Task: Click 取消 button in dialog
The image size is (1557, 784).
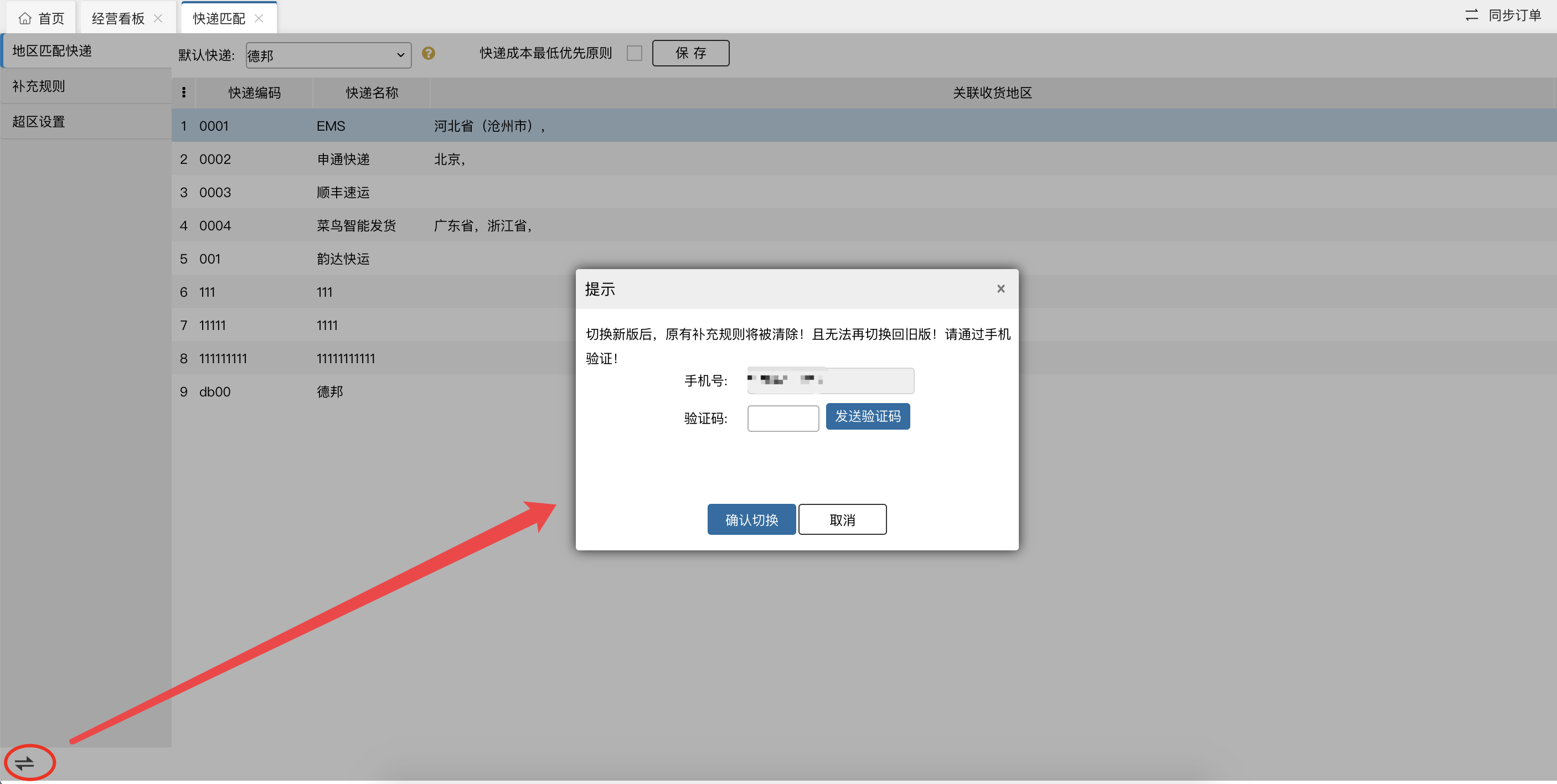Action: point(842,519)
